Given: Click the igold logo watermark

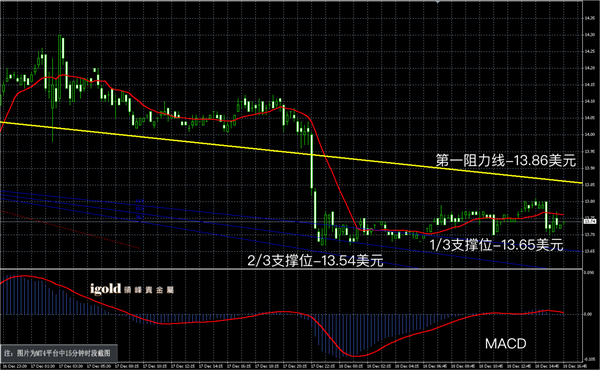Looking at the screenshot, I should tap(132, 289).
